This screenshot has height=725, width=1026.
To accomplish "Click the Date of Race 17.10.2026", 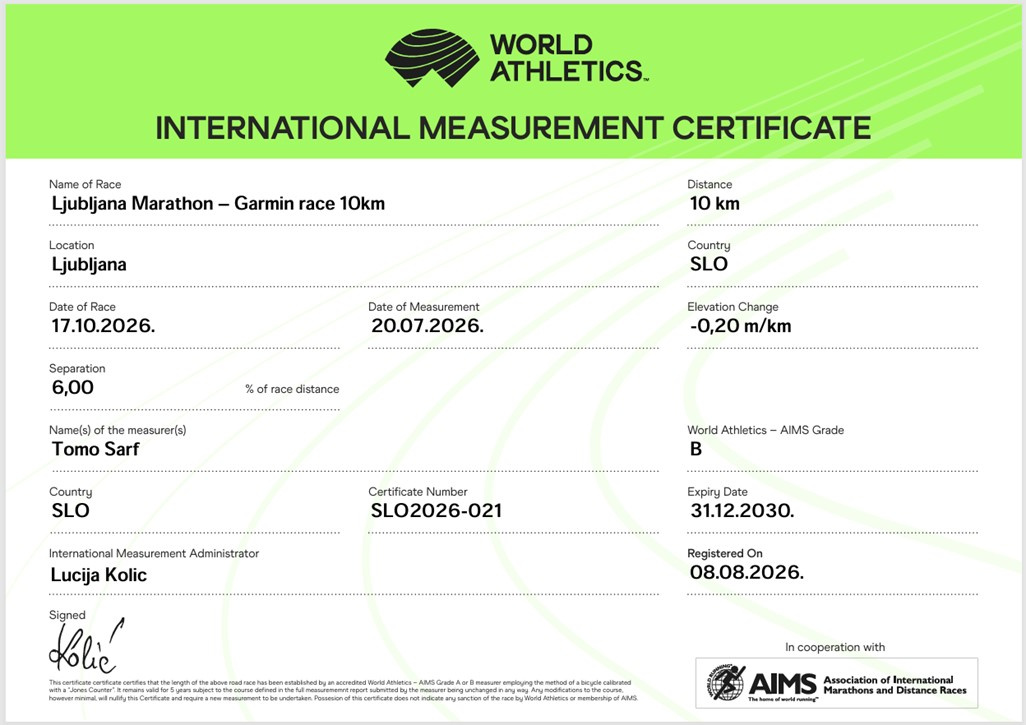I will (103, 326).
